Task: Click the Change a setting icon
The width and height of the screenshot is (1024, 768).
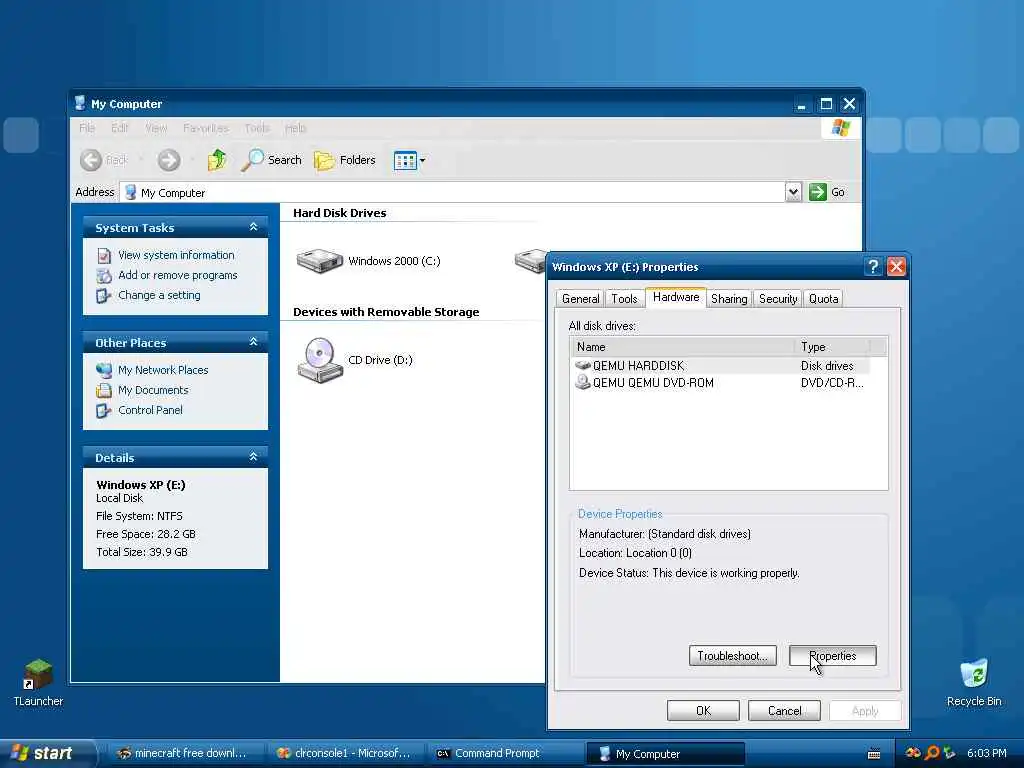Action: click(104, 296)
